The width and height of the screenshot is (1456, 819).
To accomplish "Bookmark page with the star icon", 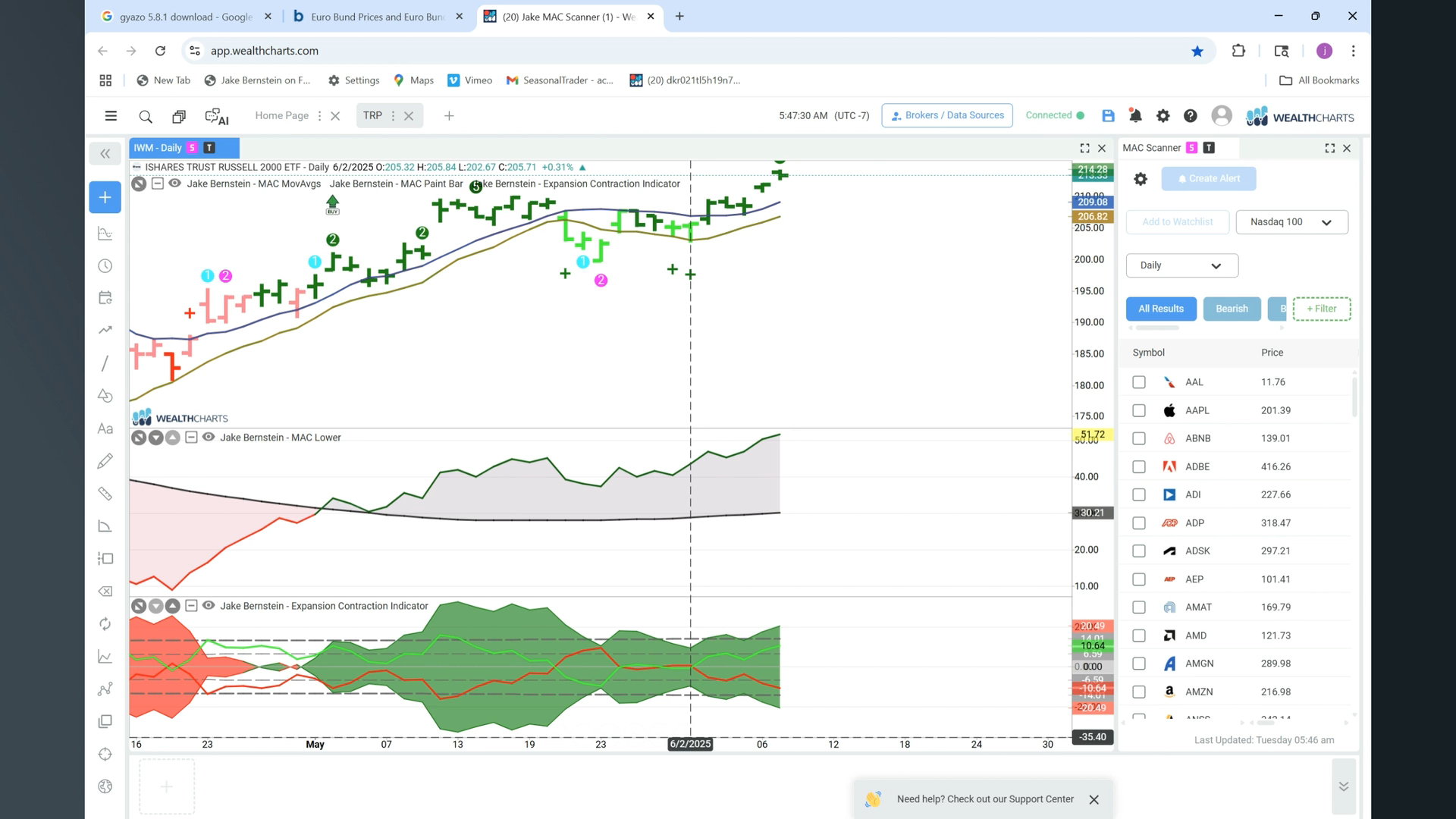I will 1197,51.
